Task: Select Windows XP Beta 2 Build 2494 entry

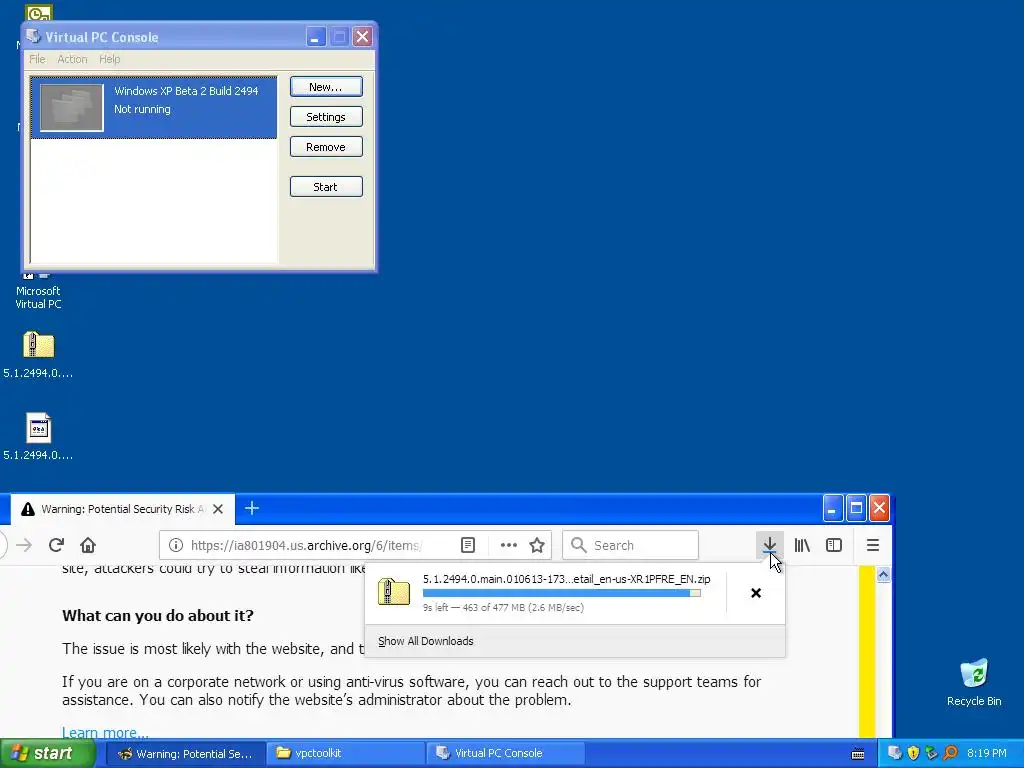Action: [154, 107]
